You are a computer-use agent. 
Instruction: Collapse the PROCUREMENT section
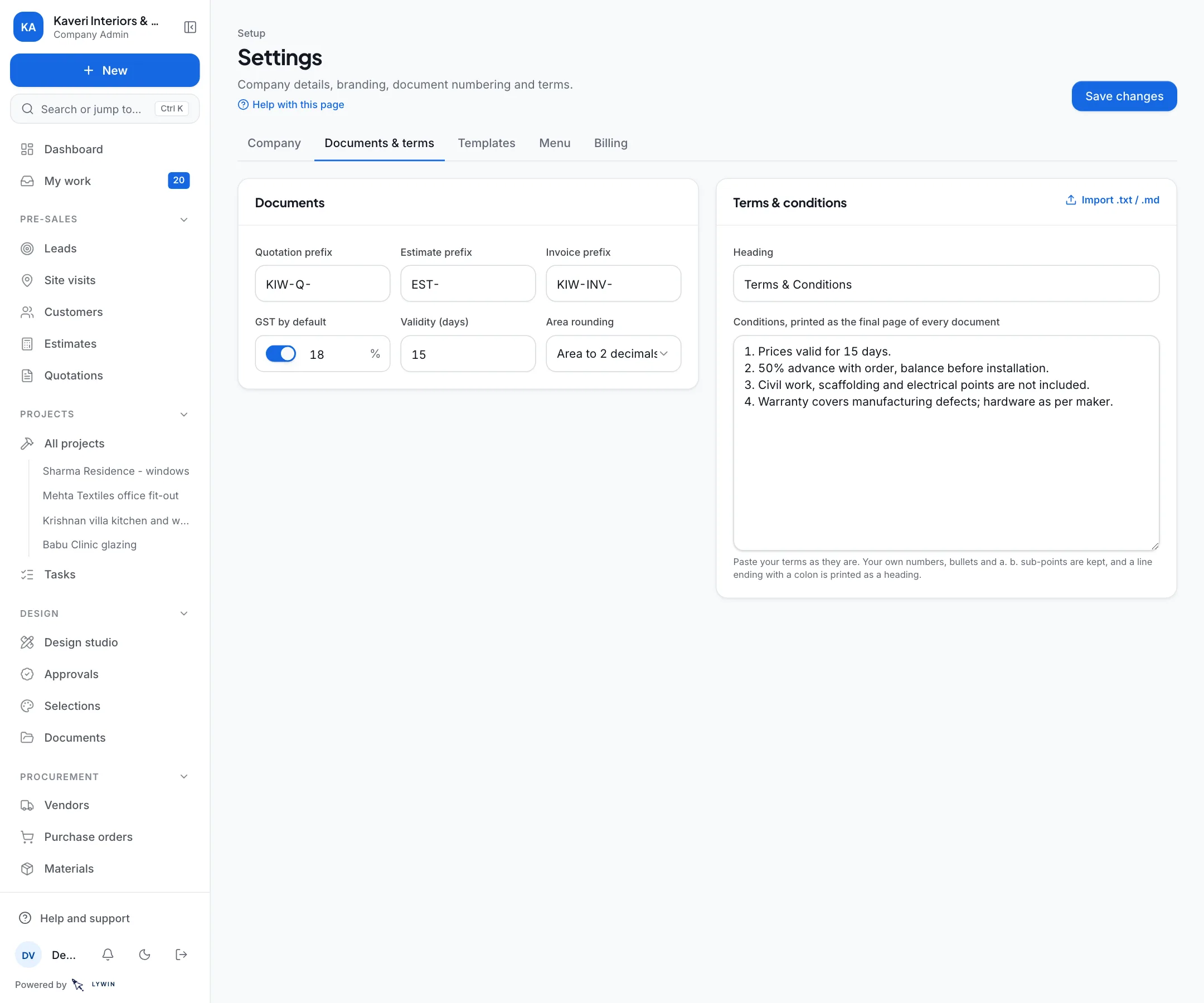pos(184,777)
